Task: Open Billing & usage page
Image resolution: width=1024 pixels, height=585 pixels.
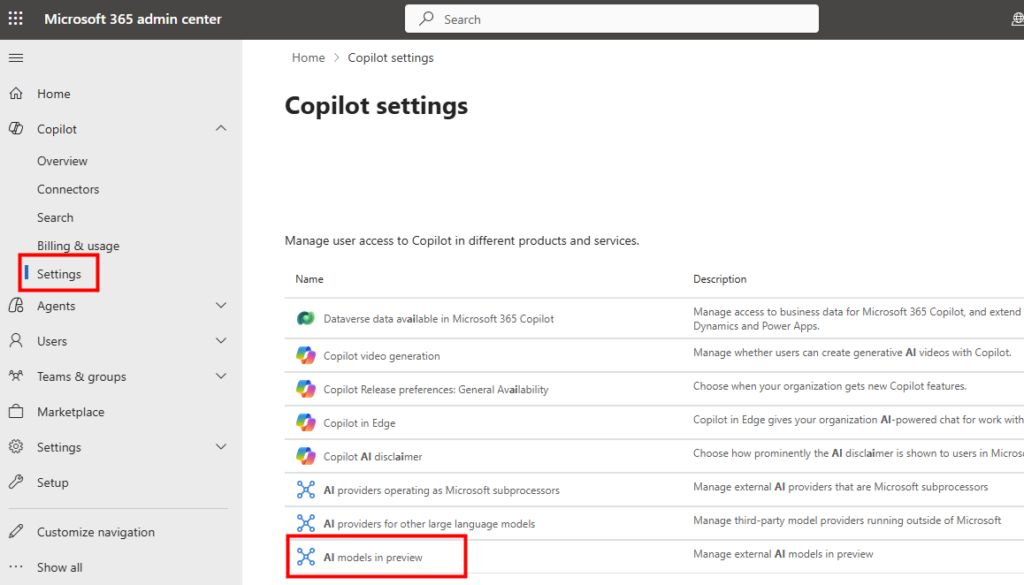Action: 78,246
